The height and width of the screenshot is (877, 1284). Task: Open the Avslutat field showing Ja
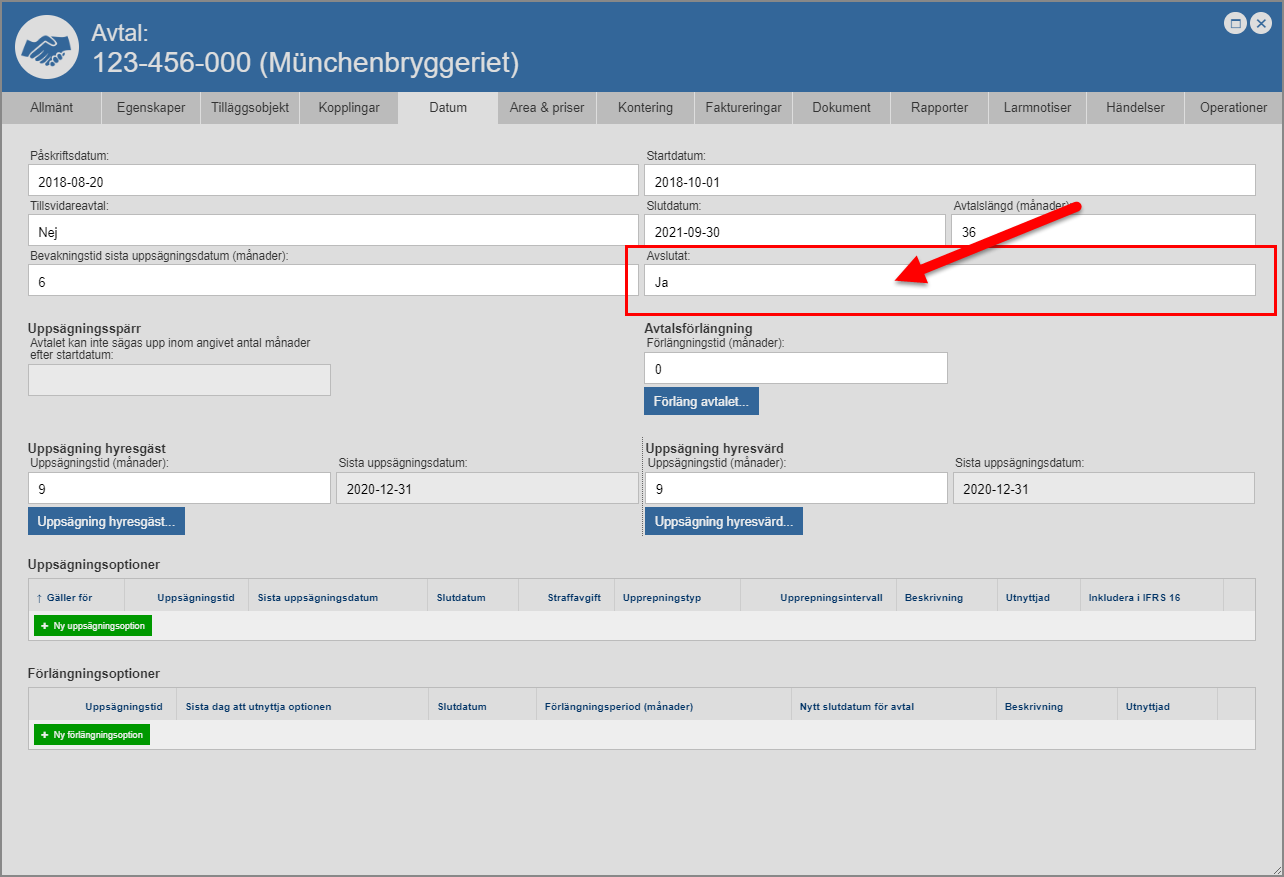coord(949,281)
